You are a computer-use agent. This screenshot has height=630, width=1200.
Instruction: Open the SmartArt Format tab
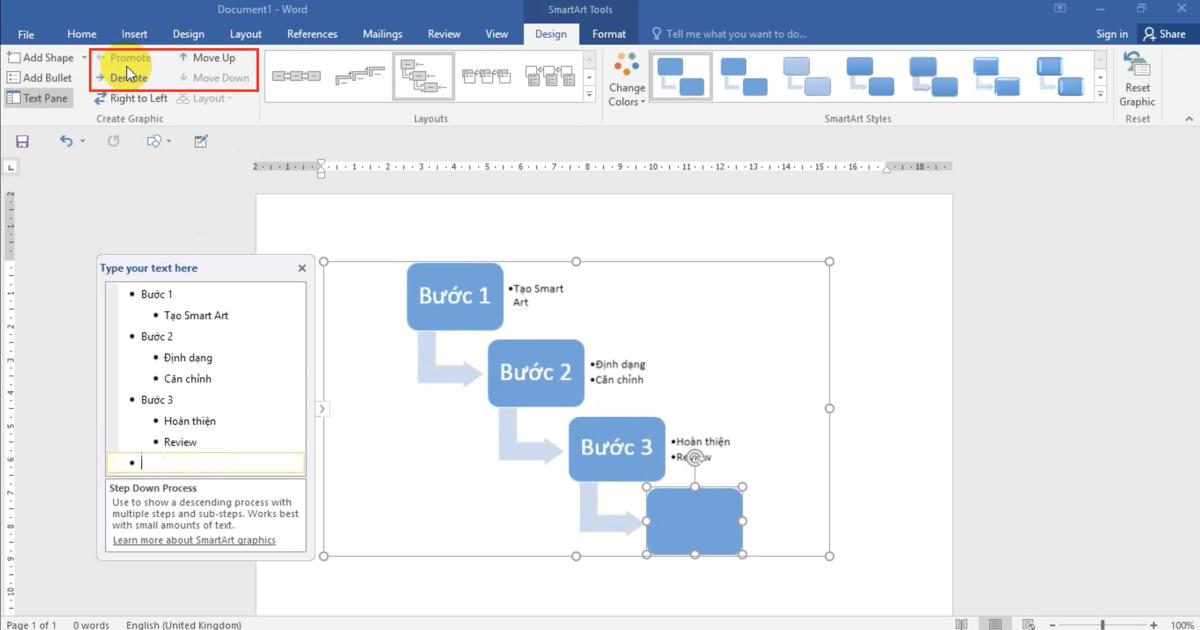pos(609,34)
